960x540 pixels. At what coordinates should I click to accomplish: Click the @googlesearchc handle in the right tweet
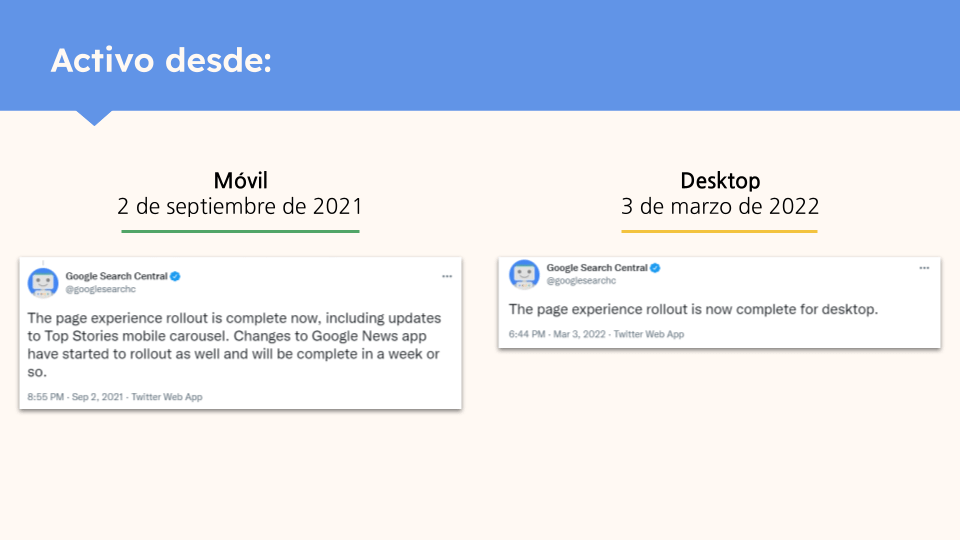(581, 281)
